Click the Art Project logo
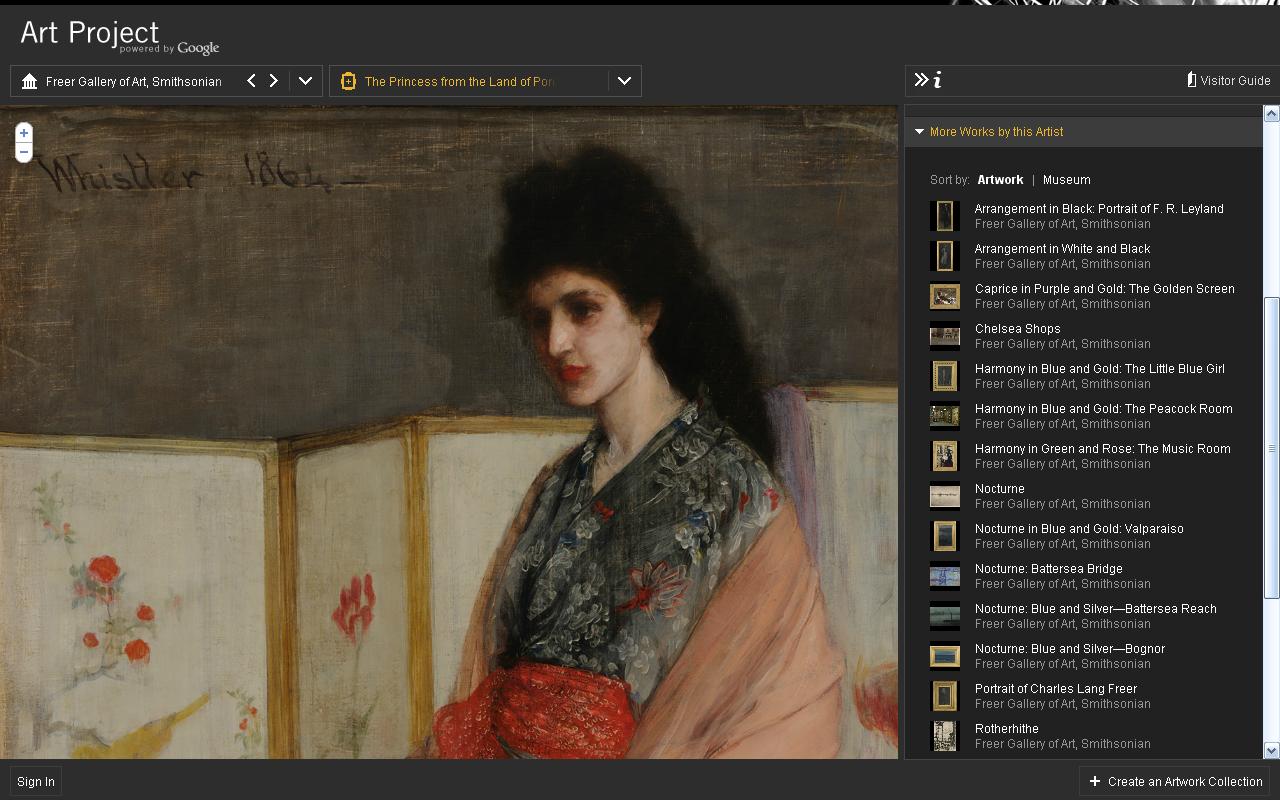Image resolution: width=1280 pixels, height=800 pixels. 120,36
